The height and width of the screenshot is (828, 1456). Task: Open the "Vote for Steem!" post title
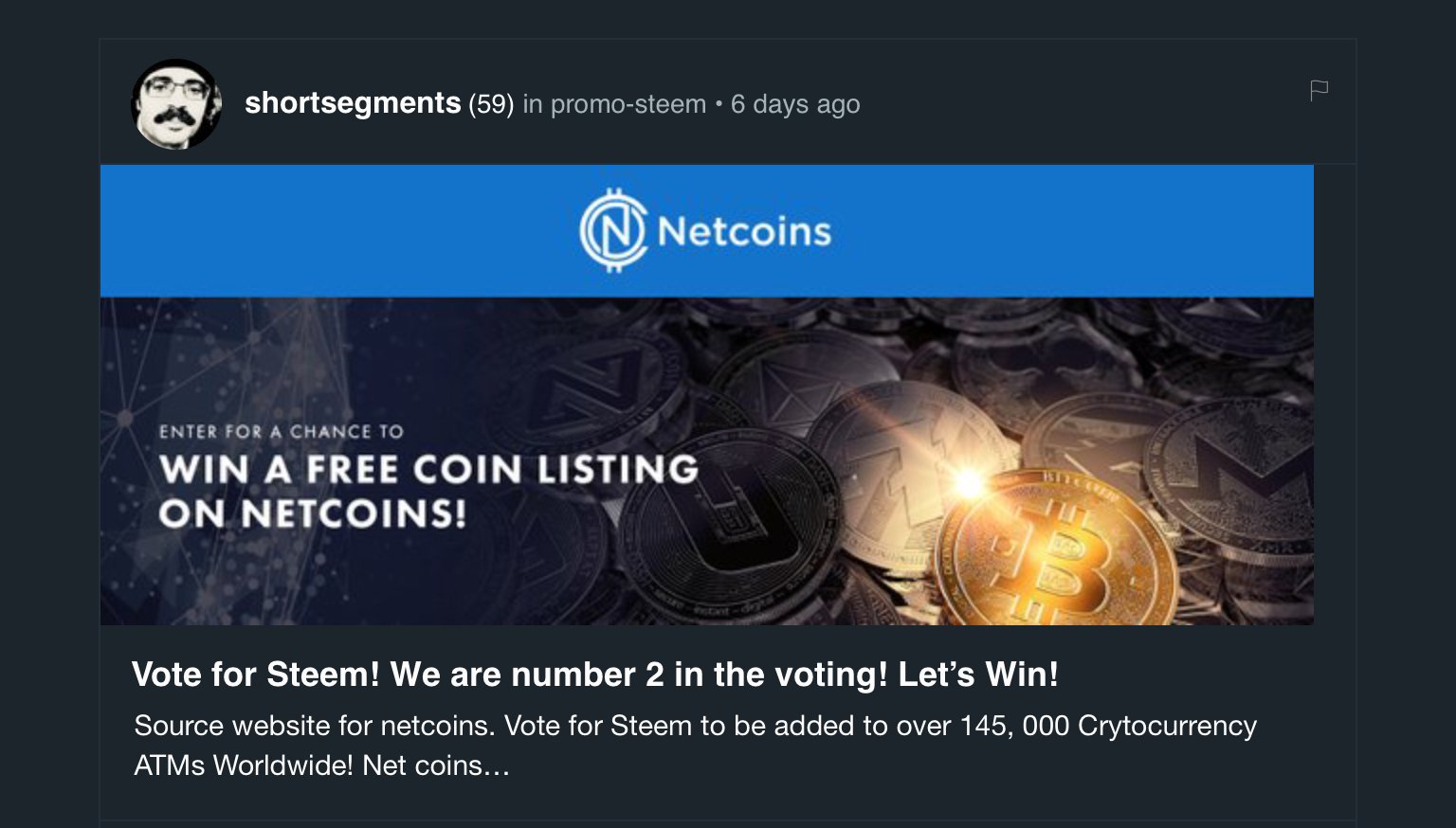594,675
